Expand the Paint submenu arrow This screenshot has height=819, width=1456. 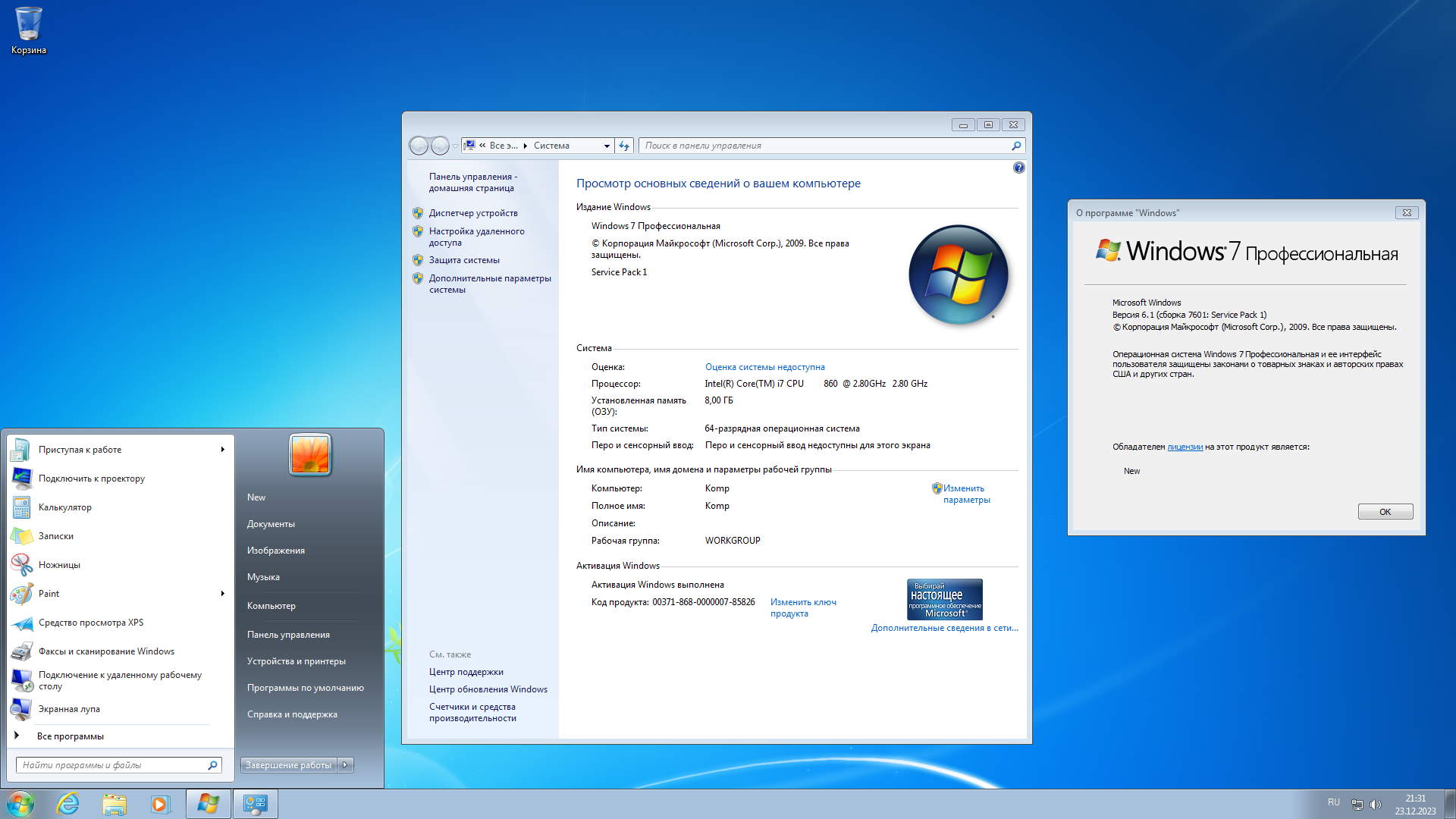pos(222,594)
